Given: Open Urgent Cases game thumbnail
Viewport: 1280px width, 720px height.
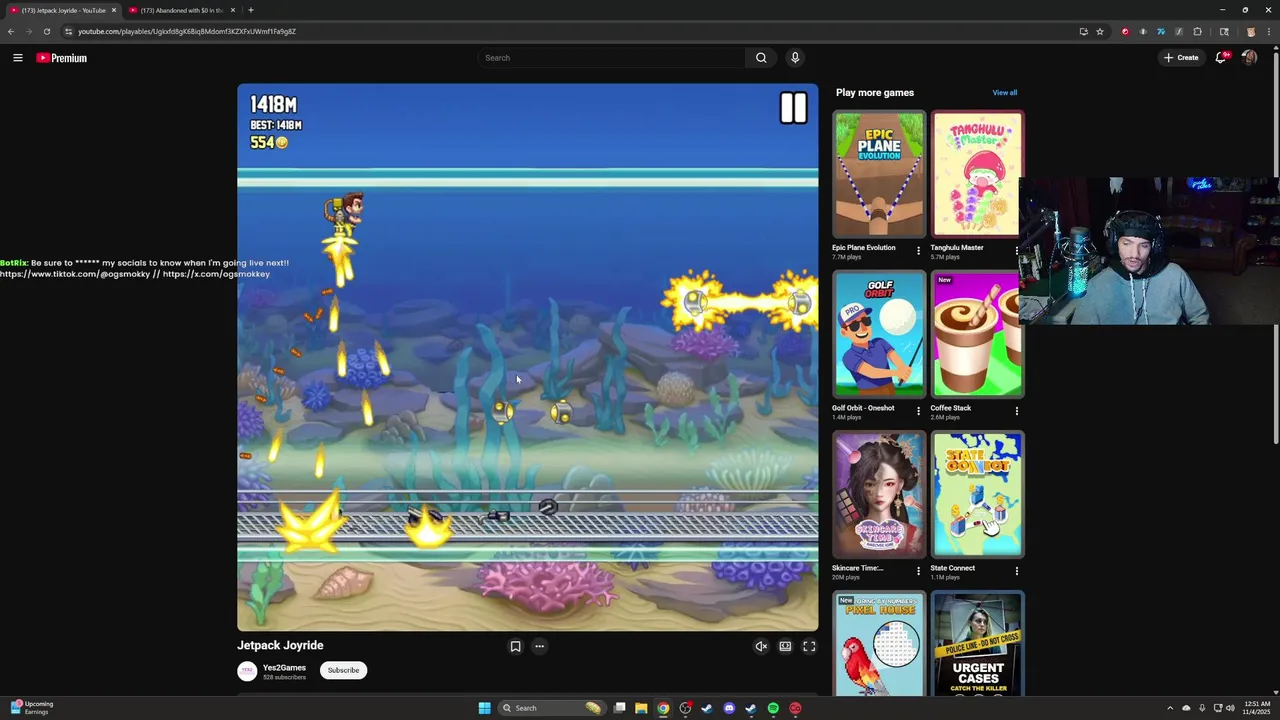Looking at the screenshot, I should point(977,644).
